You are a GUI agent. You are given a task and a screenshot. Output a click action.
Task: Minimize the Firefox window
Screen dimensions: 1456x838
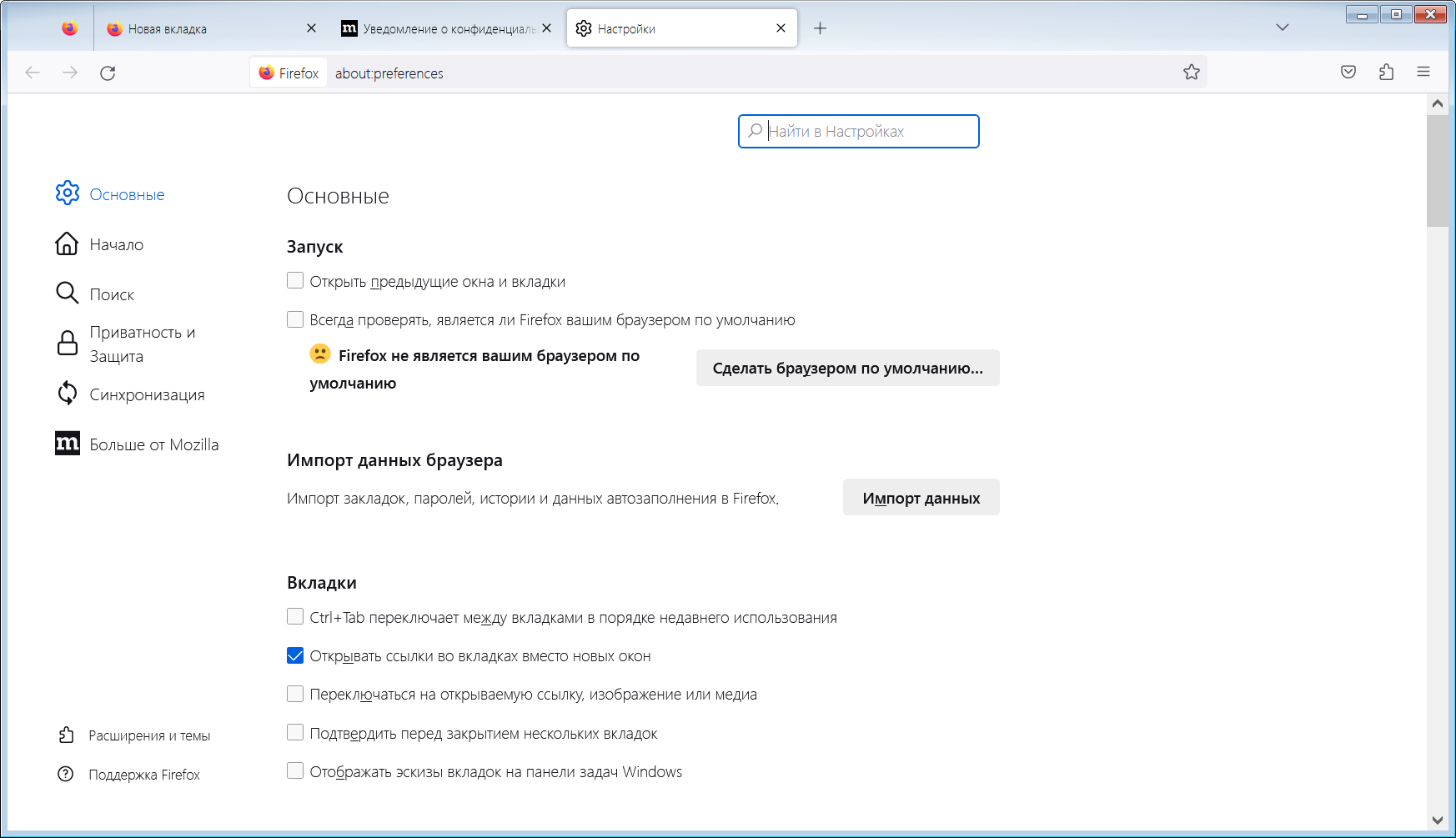(1362, 14)
